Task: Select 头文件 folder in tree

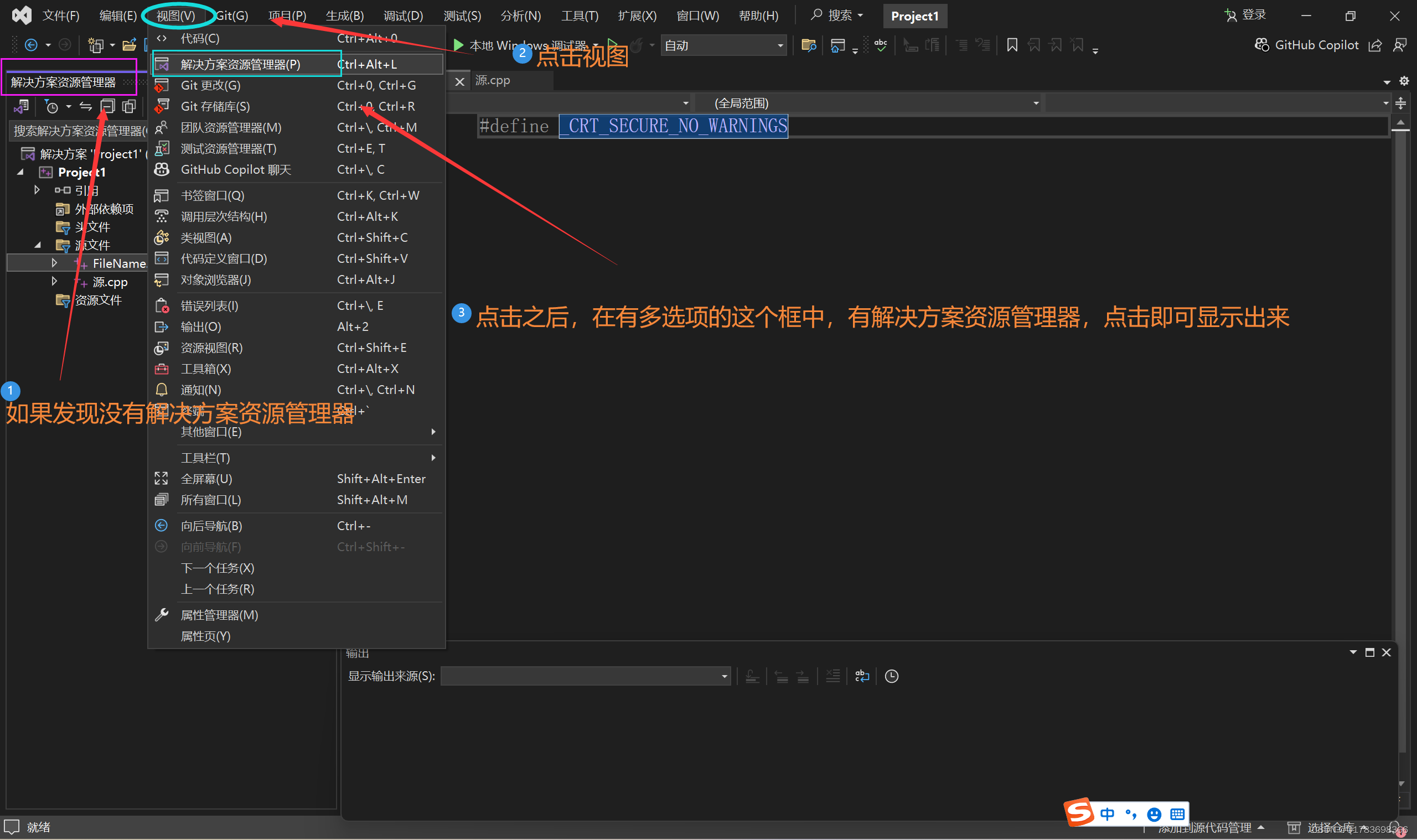Action: click(92, 227)
